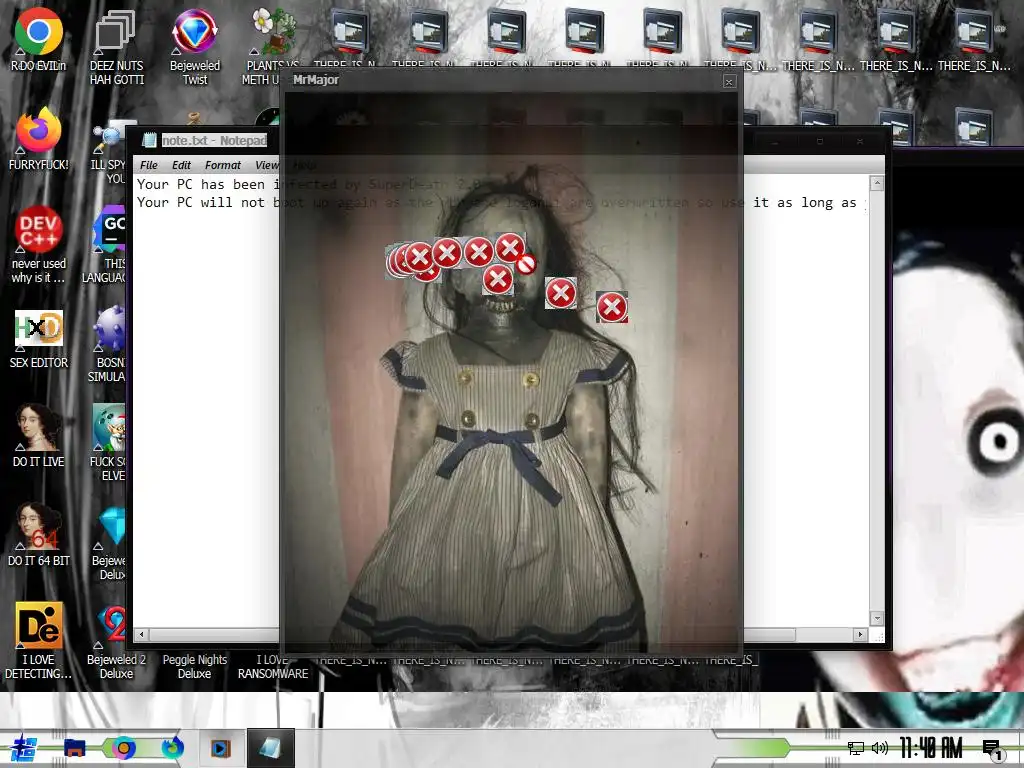The image size is (1024, 768).
Task: Launch the I LOVE DETECTING desktop shortcut
Action: [39, 625]
